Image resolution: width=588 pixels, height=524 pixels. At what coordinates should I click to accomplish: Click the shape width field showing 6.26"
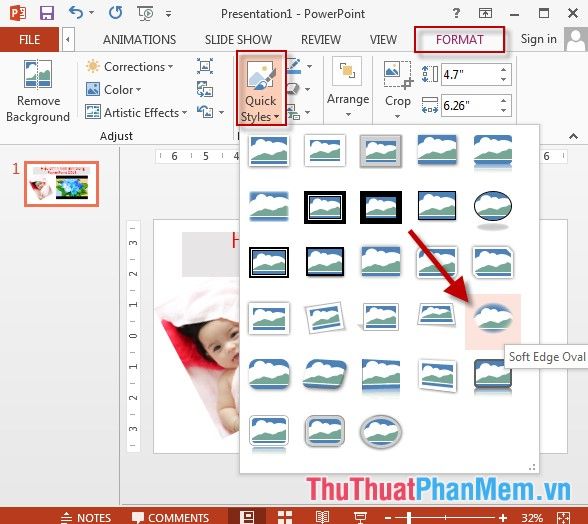tap(470, 105)
